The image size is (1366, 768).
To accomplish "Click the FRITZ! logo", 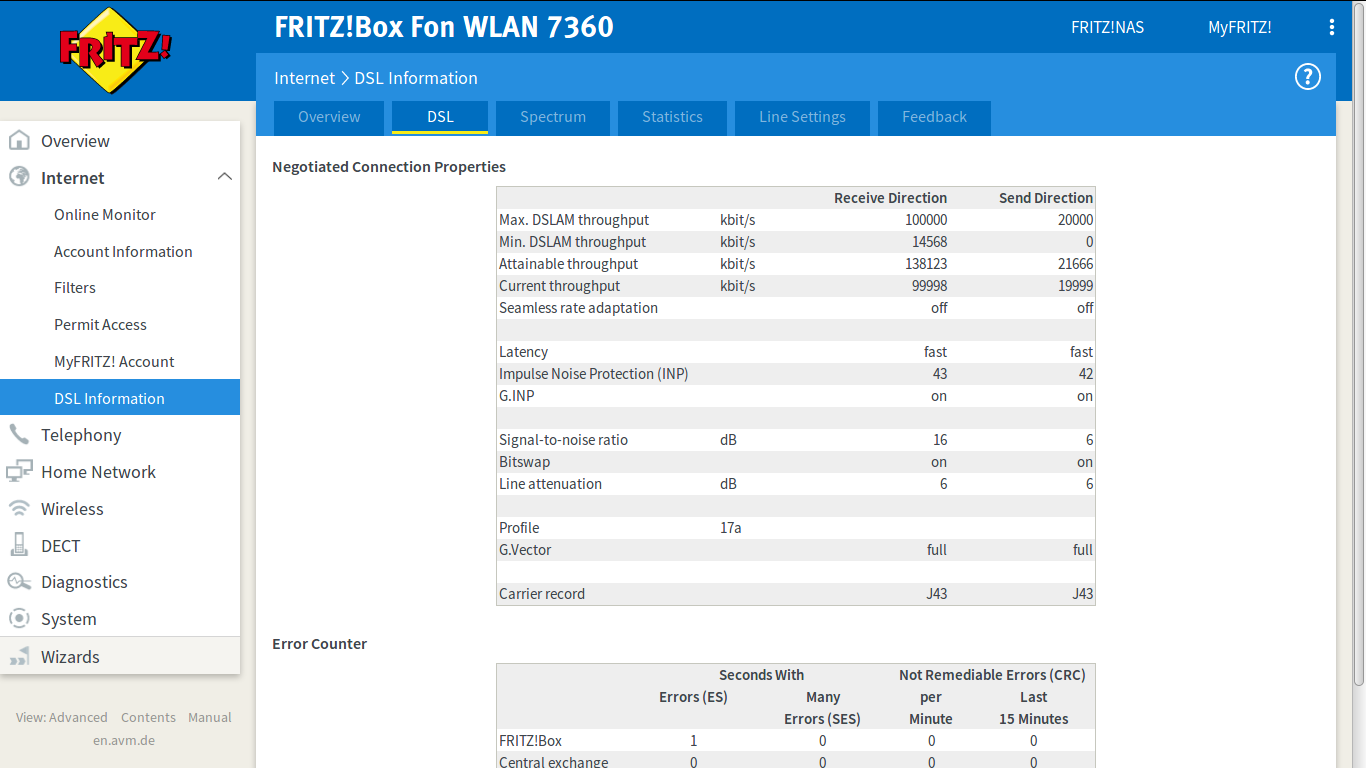I will point(115,50).
